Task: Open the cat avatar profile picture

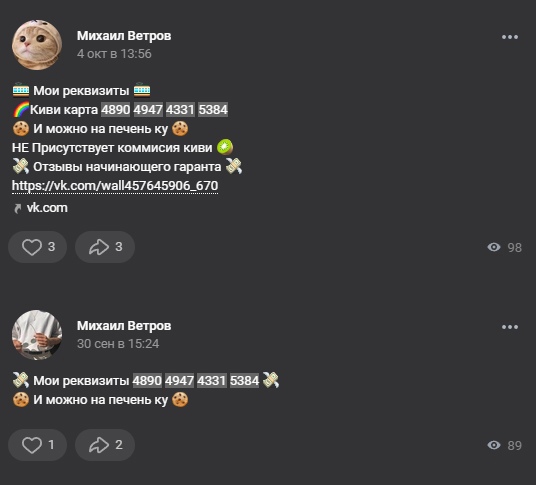Action: pos(37,45)
